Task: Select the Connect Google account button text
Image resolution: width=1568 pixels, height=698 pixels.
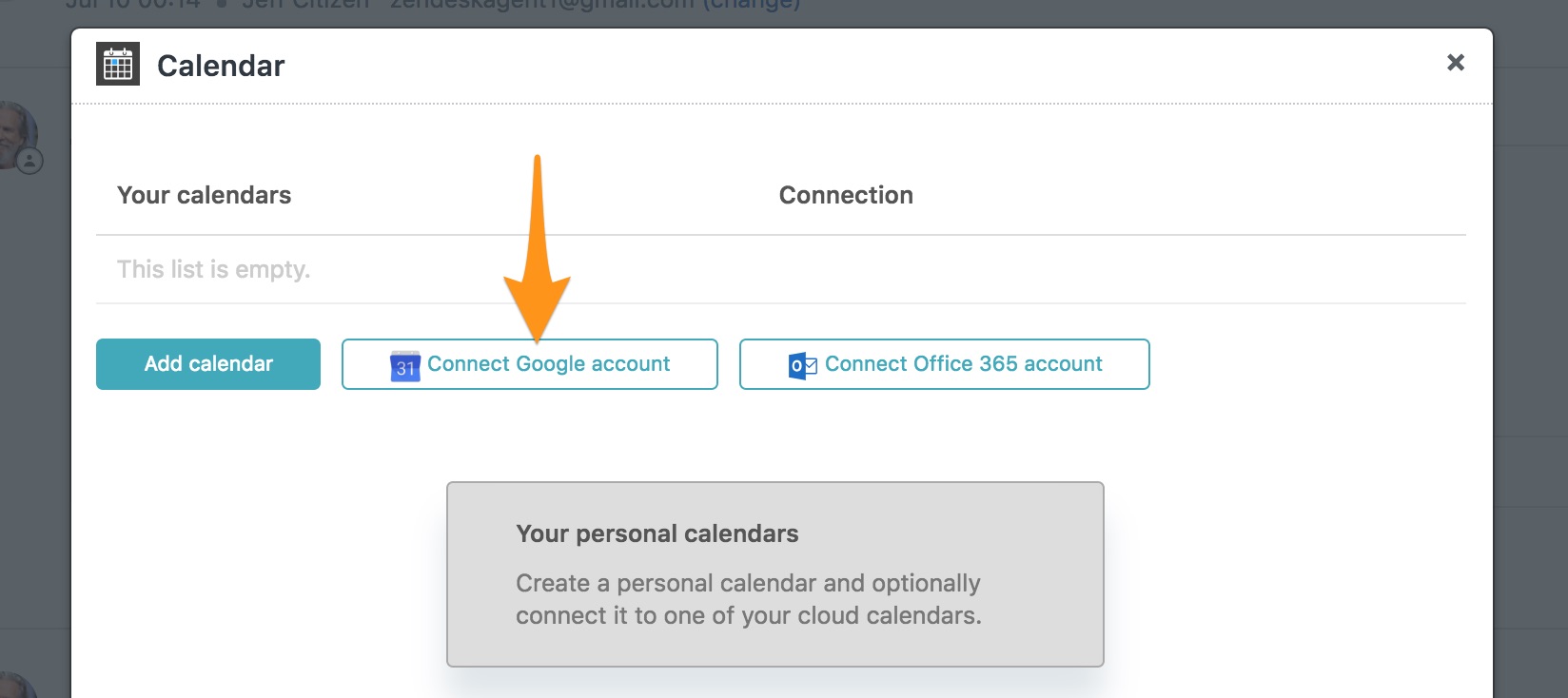Action: click(x=549, y=364)
